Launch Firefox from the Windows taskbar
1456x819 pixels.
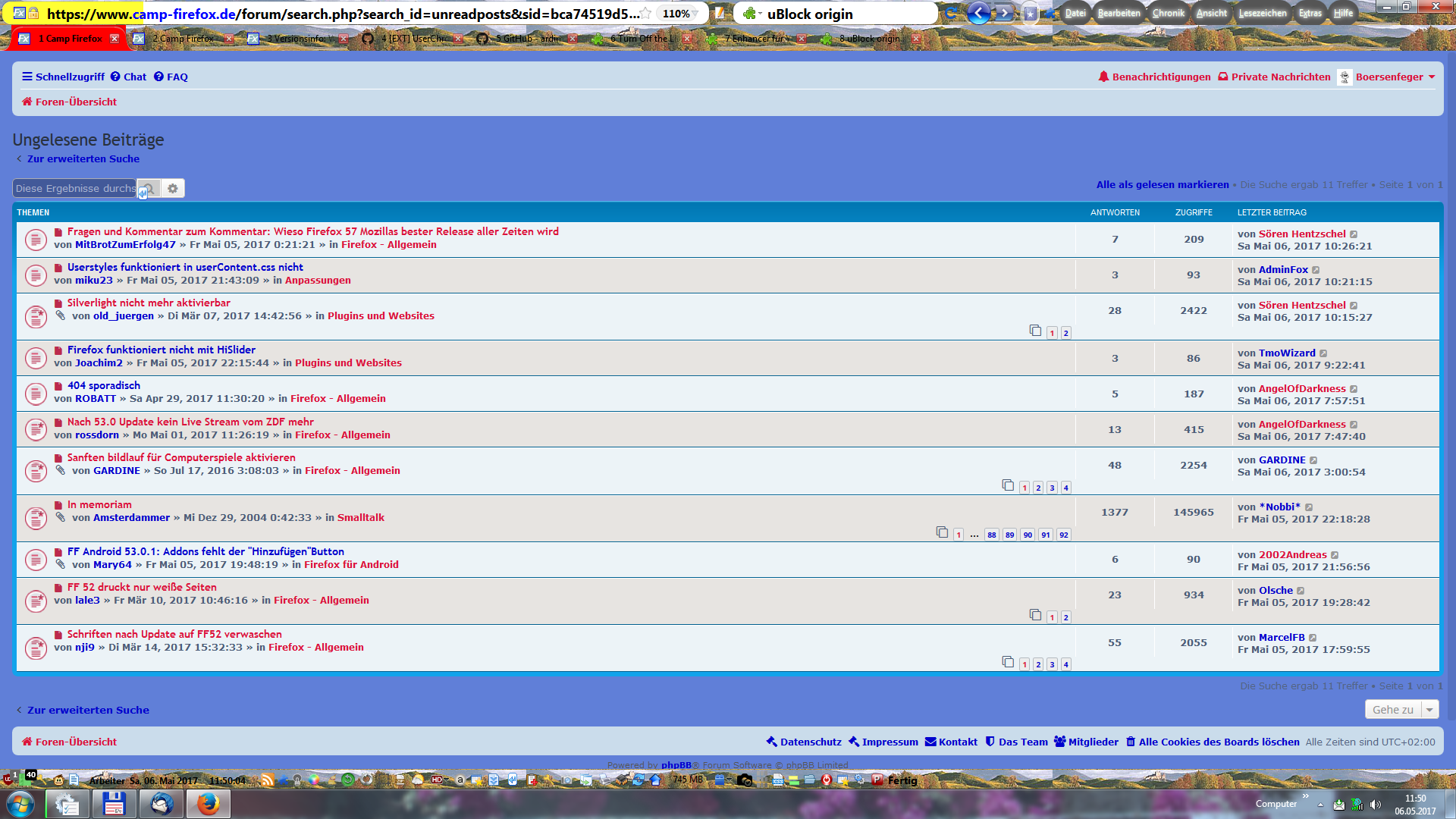tap(208, 803)
